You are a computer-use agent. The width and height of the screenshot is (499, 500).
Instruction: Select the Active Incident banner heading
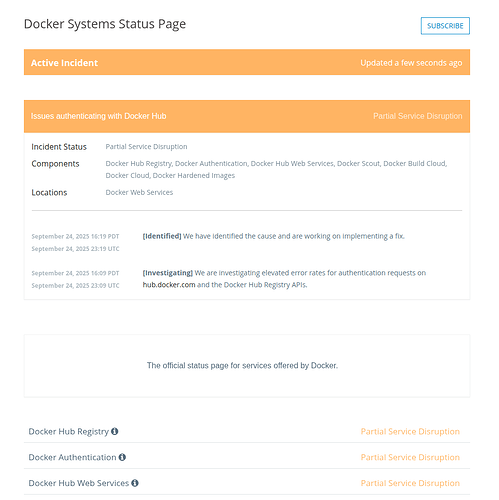click(64, 63)
